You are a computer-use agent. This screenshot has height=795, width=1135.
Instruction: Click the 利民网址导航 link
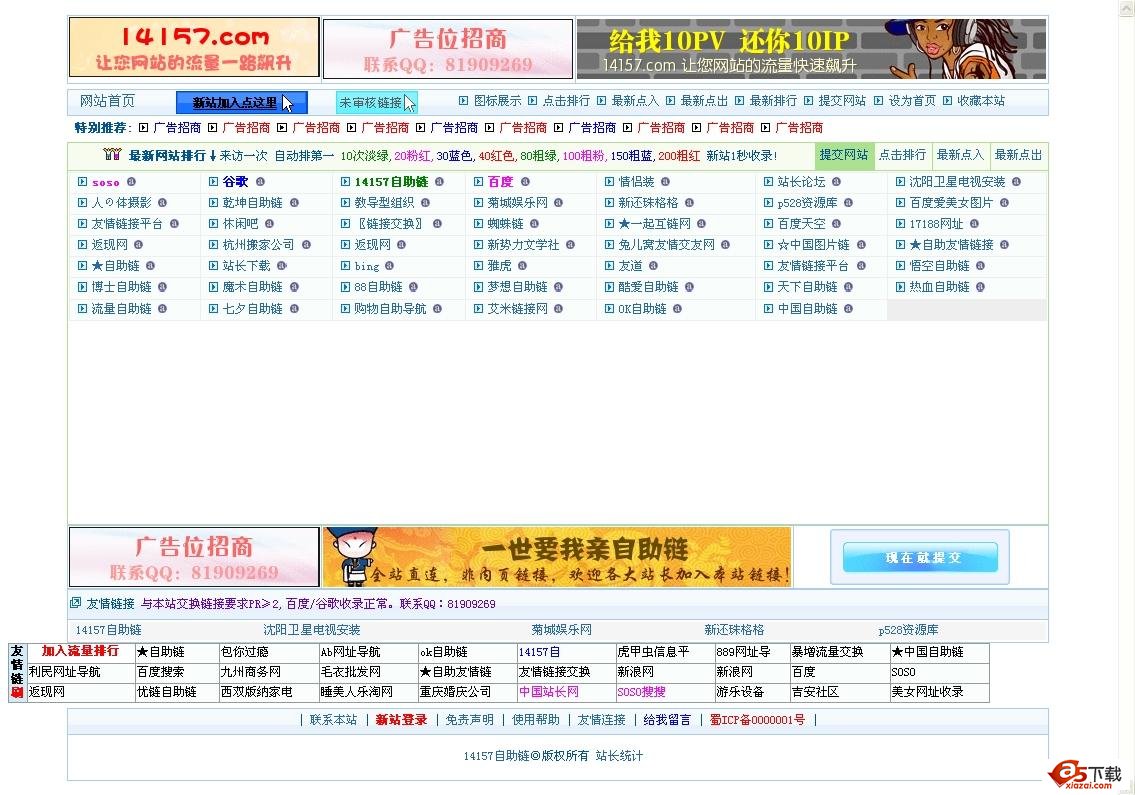64,672
